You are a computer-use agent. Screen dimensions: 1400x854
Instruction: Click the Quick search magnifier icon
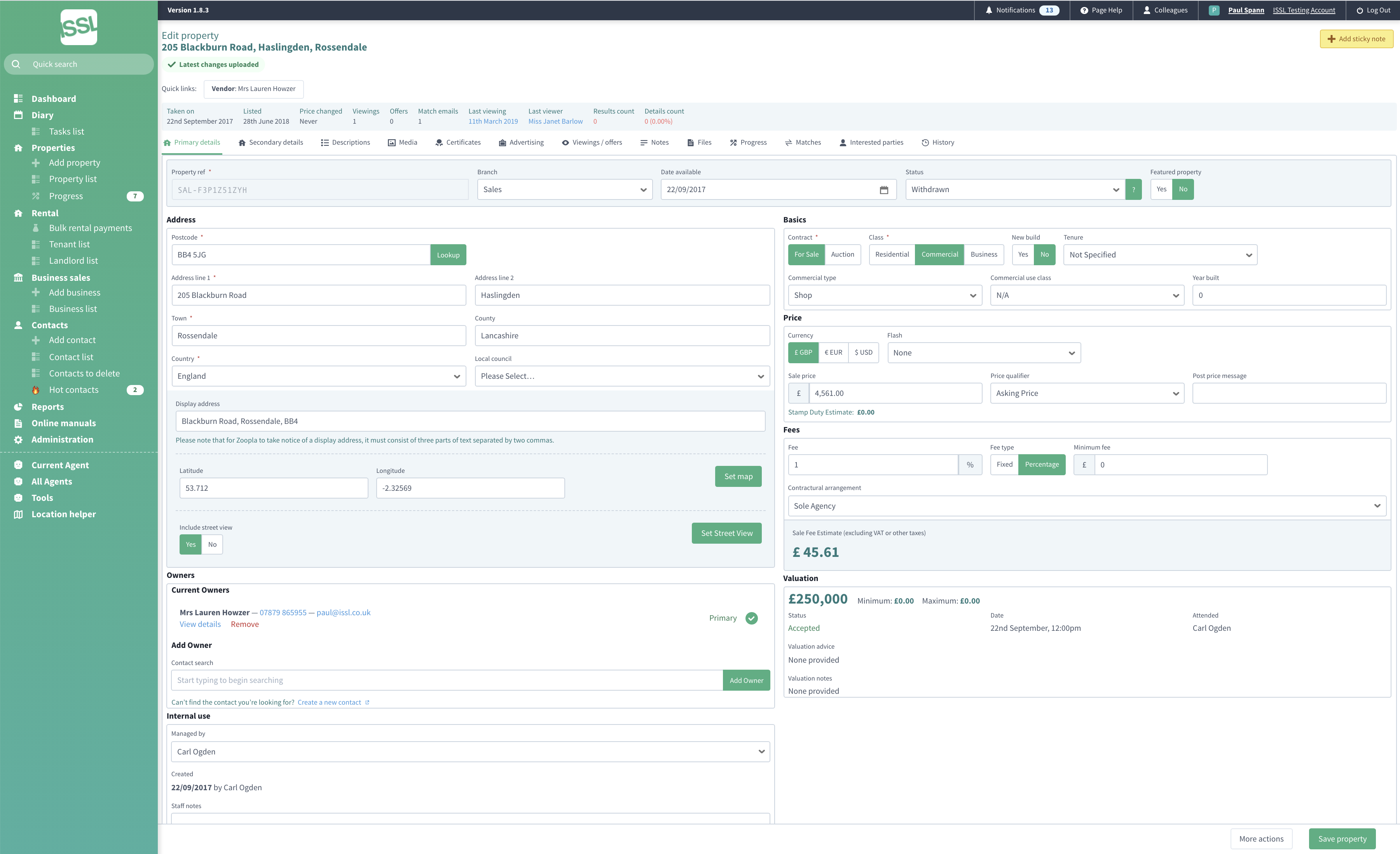tap(16, 64)
